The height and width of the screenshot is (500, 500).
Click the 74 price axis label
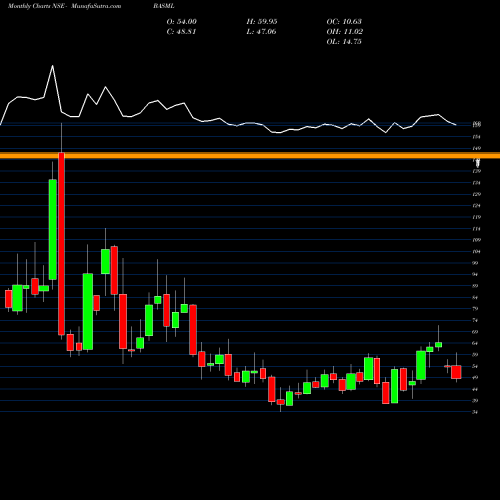click(x=476, y=320)
